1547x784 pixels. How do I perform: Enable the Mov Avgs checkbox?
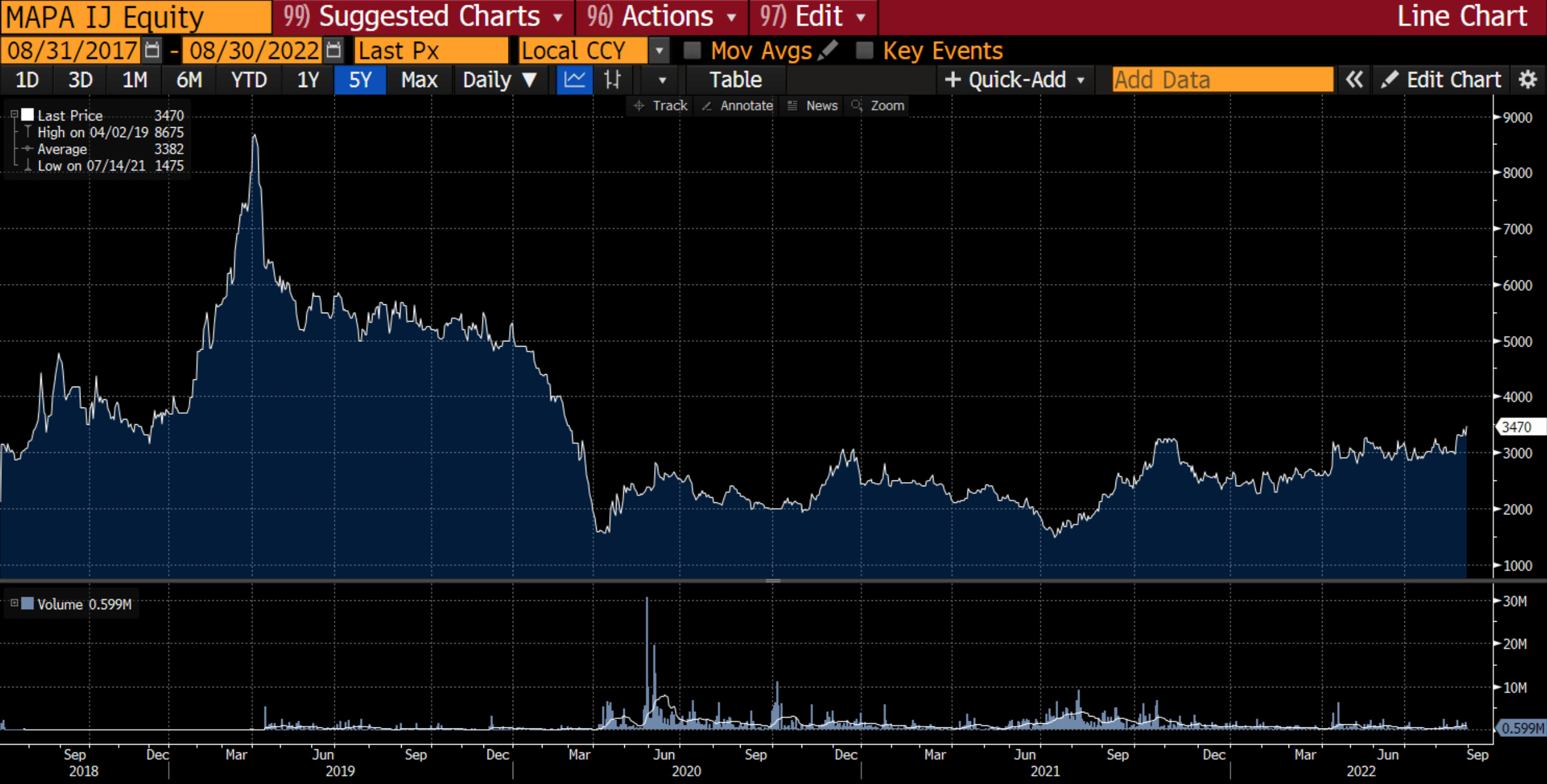(692, 51)
